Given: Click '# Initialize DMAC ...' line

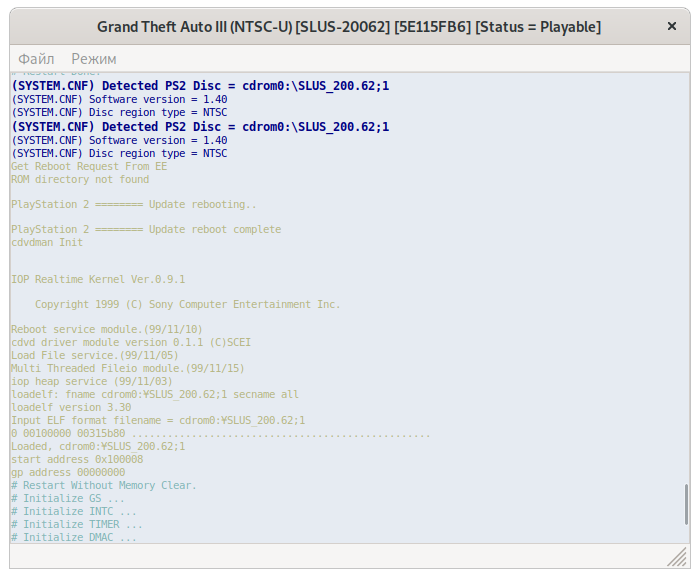Looking at the screenshot, I should click(x=74, y=537).
